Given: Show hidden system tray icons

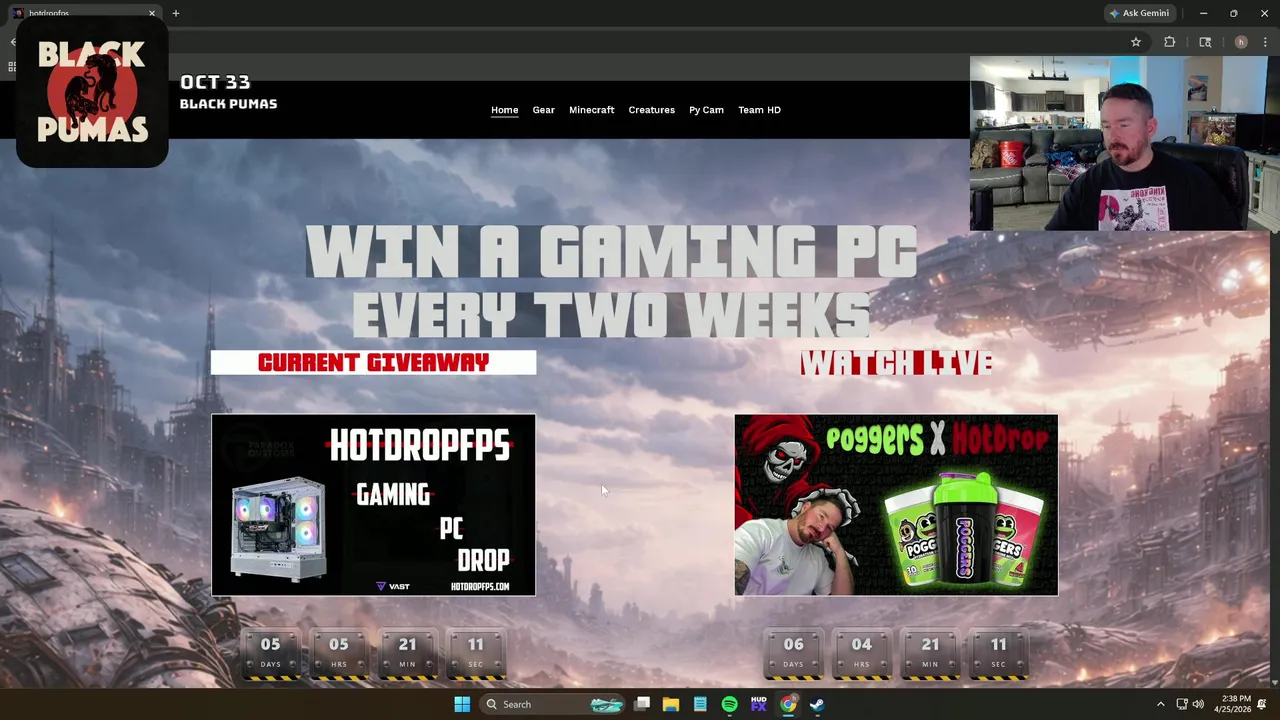Looking at the screenshot, I should pos(1160,704).
